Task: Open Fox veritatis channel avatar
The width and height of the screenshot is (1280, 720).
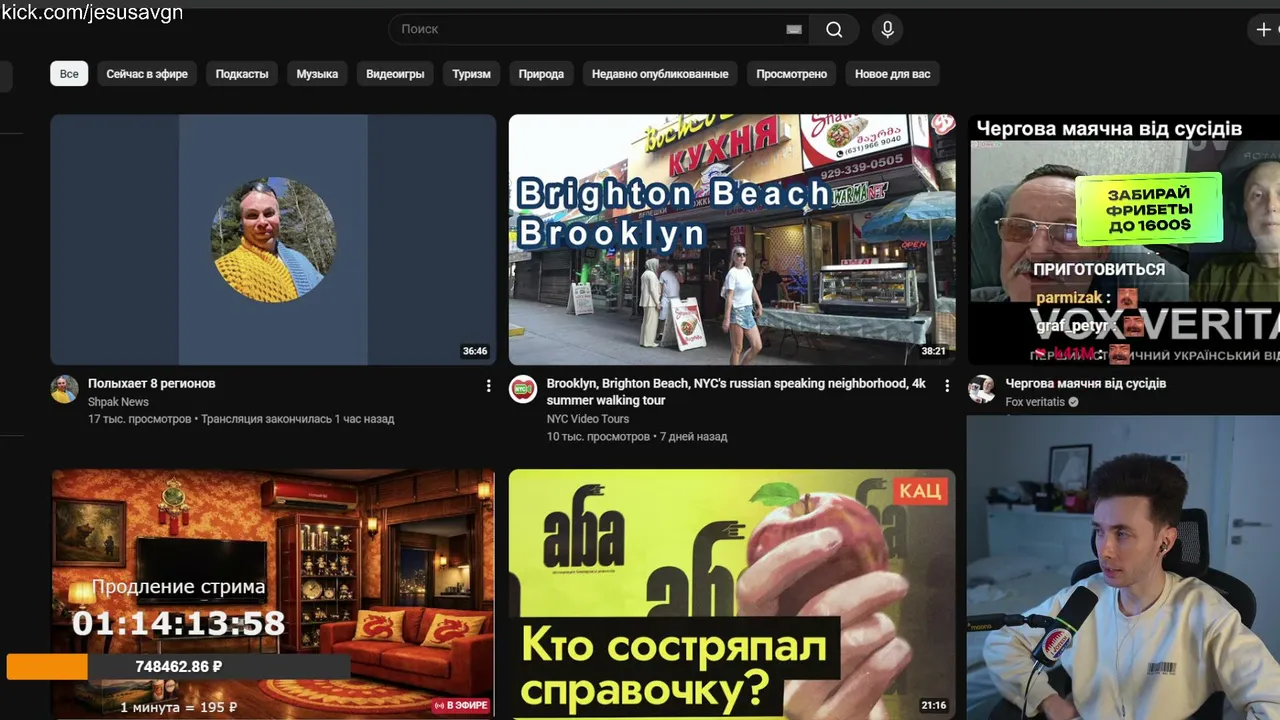Action: (x=982, y=390)
